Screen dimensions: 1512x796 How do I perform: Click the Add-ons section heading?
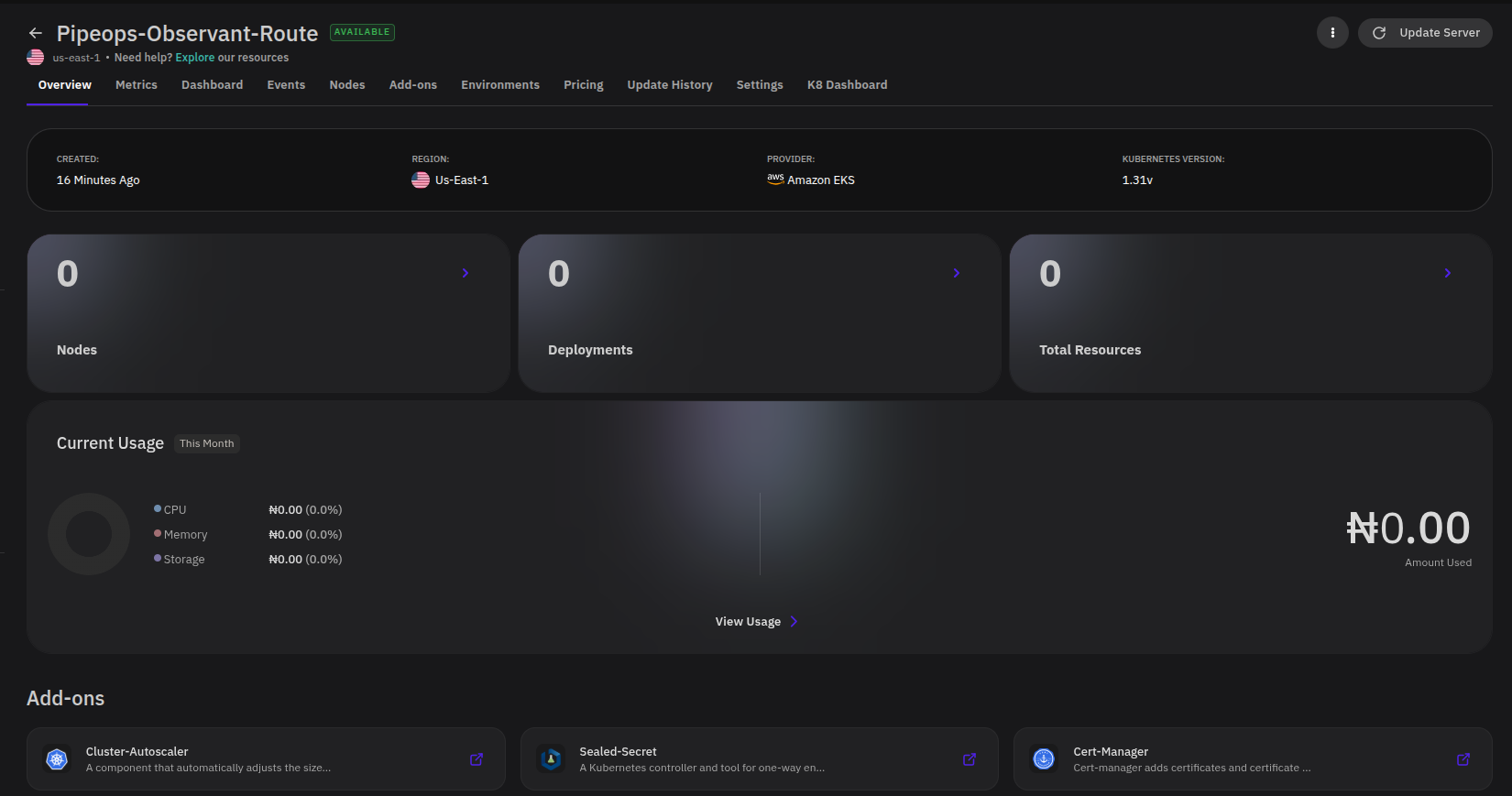pos(66,698)
